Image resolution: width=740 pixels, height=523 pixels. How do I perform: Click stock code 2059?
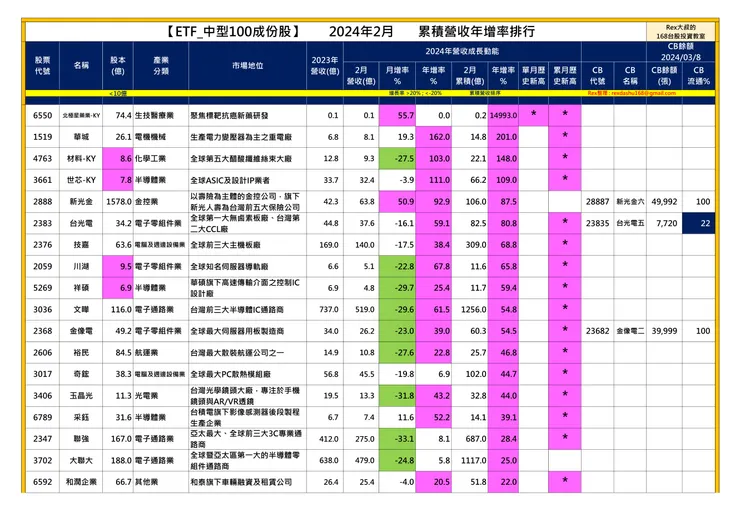[42, 266]
